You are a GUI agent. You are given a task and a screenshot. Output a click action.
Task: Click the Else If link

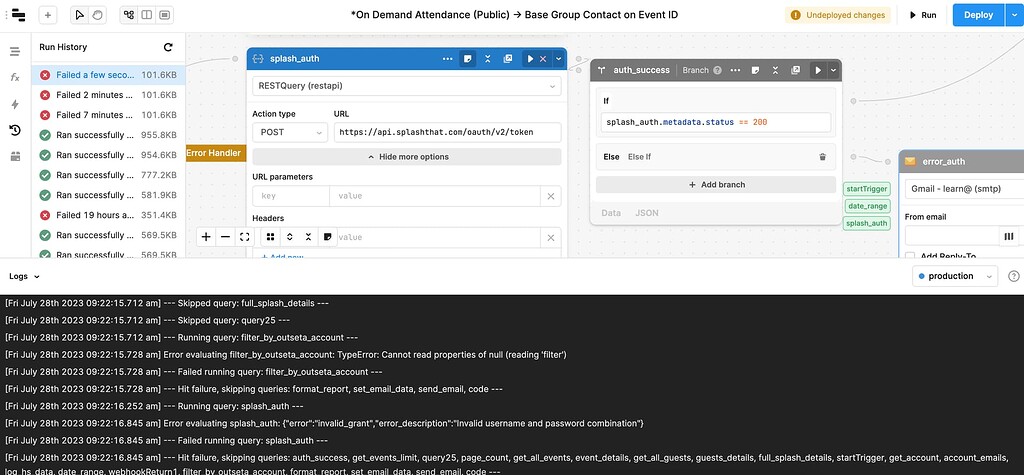pyautogui.click(x=639, y=157)
